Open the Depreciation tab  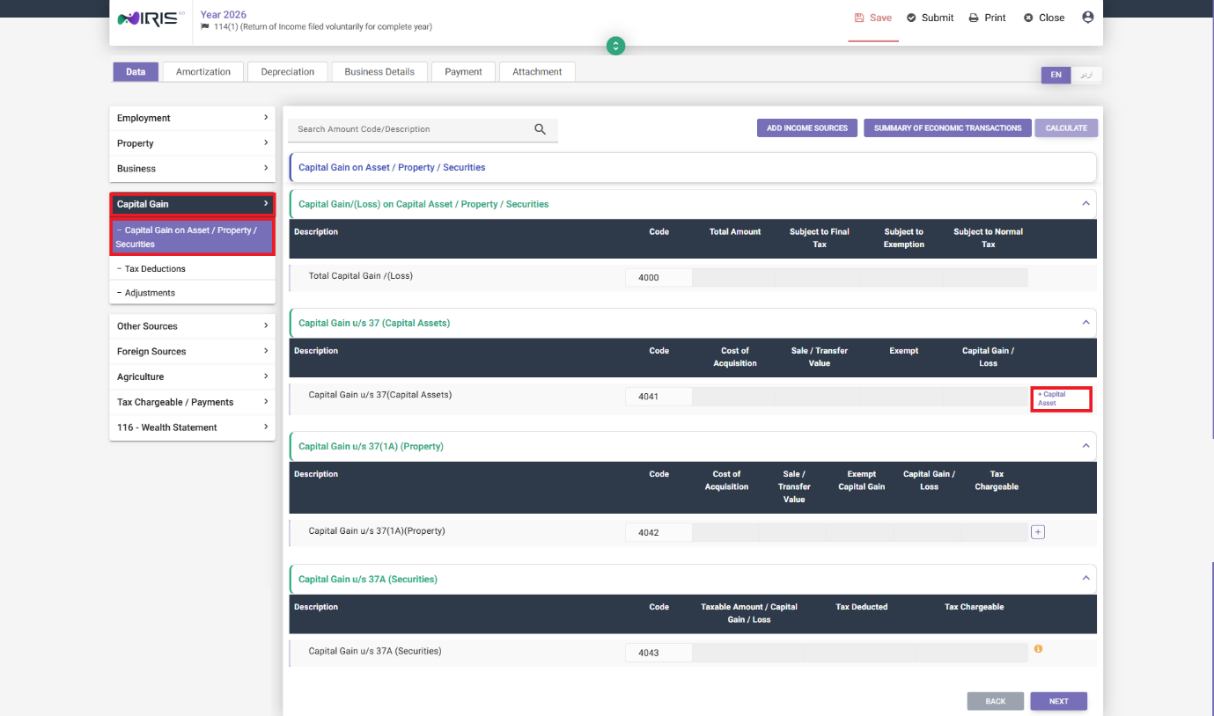(x=288, y=72)
